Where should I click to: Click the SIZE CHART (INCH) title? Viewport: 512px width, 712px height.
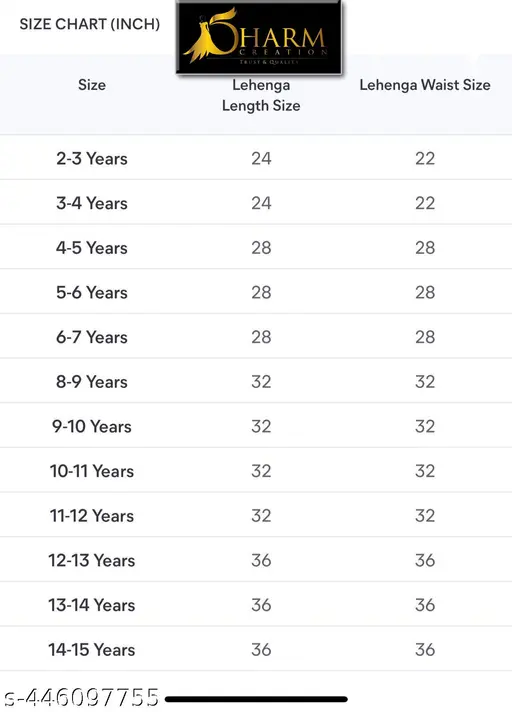click(90, 24)
